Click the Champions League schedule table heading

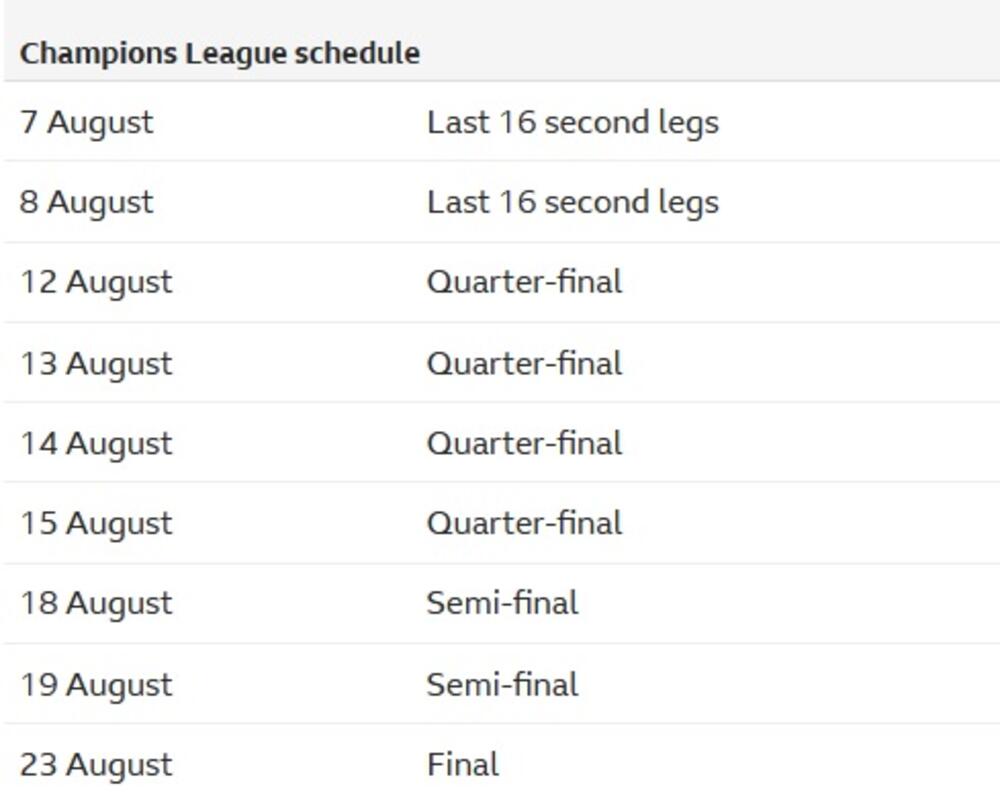pos(220,53)
